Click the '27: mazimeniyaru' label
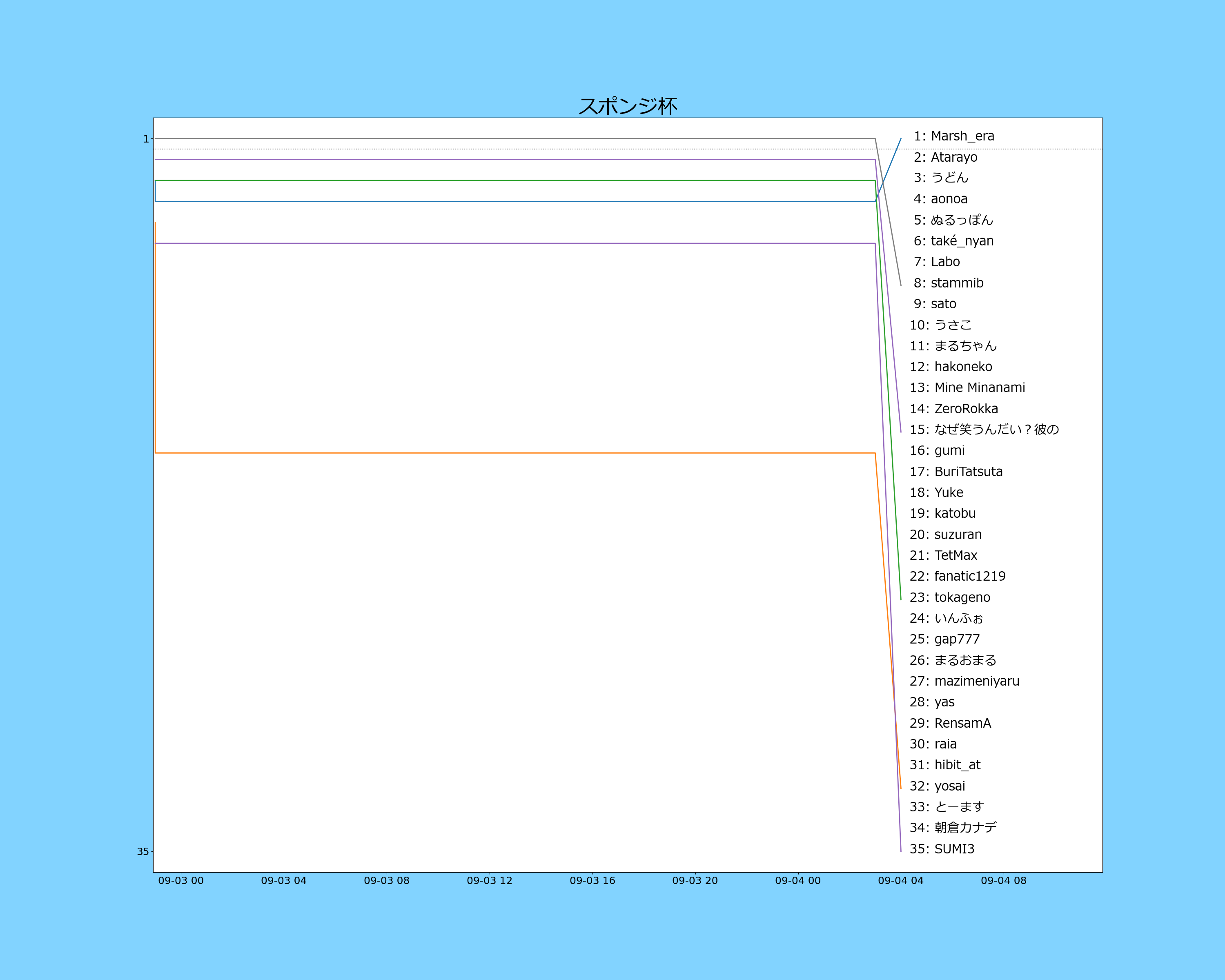 (964, 681)
